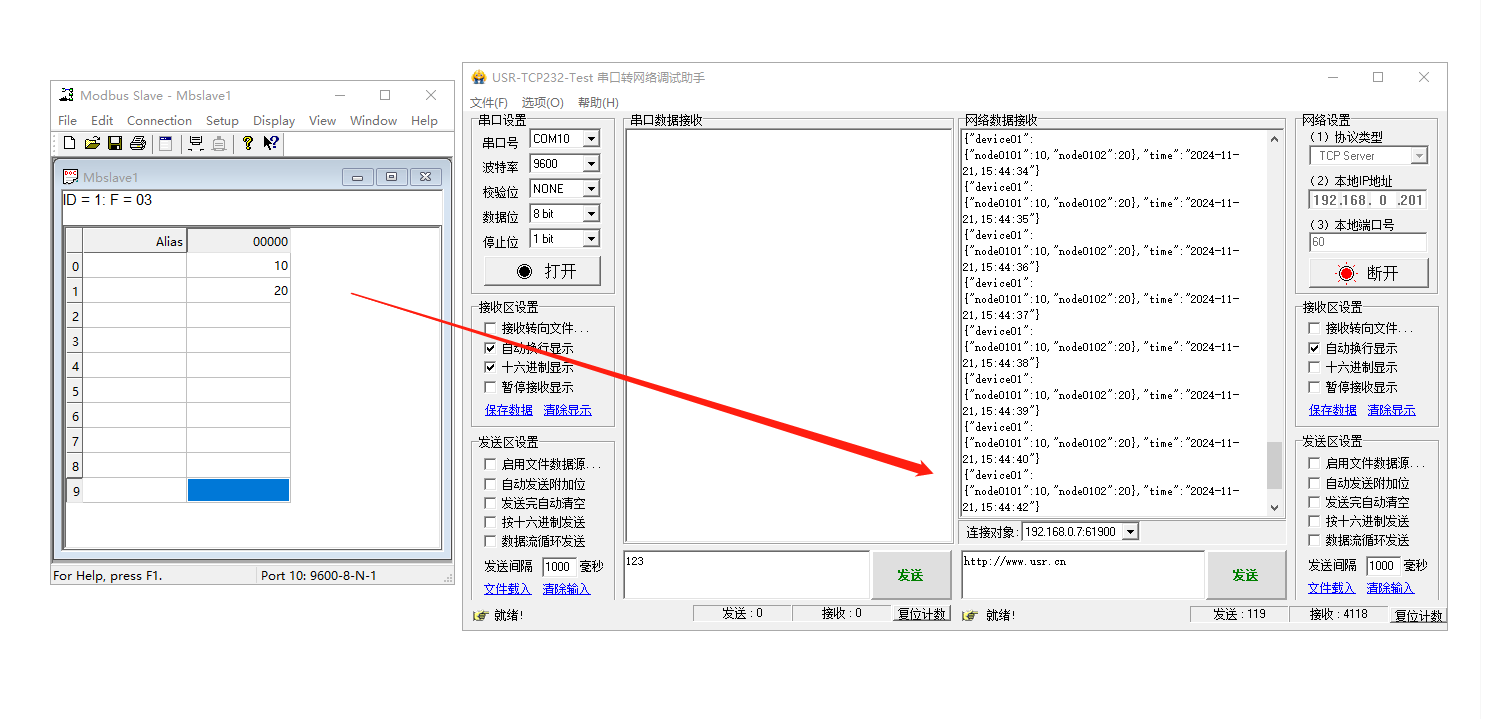Select the highlighted blue cell in row 9
This screenshot has width=1499, height=719.
click(x=238, y=490)
